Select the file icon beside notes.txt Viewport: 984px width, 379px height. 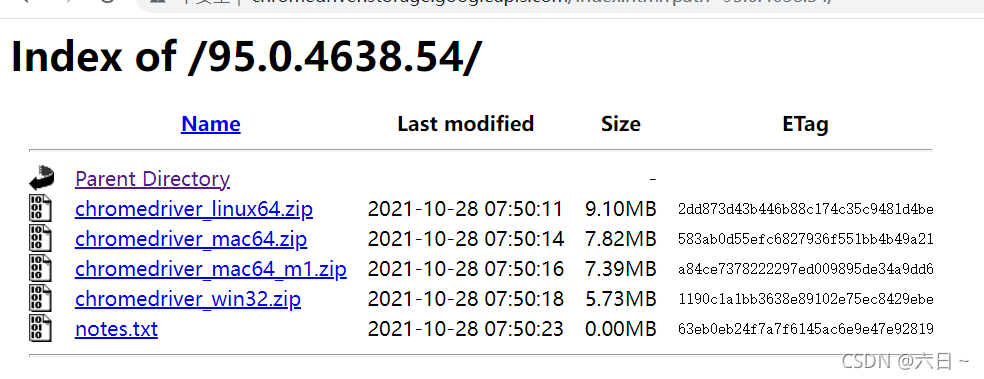(40, 329)
